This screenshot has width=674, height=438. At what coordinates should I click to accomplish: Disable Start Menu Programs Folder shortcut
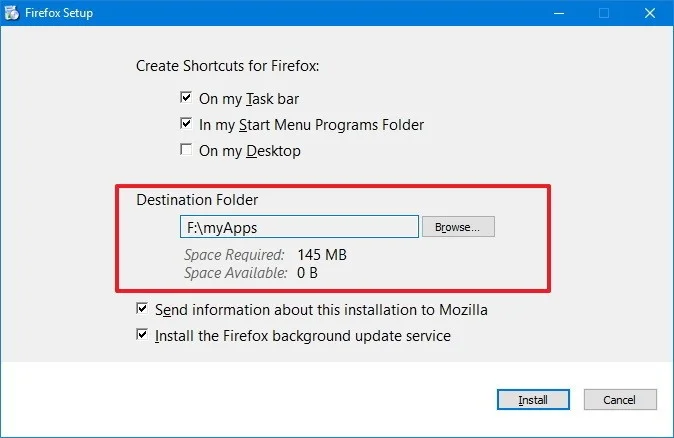click(x=186, y=125)
